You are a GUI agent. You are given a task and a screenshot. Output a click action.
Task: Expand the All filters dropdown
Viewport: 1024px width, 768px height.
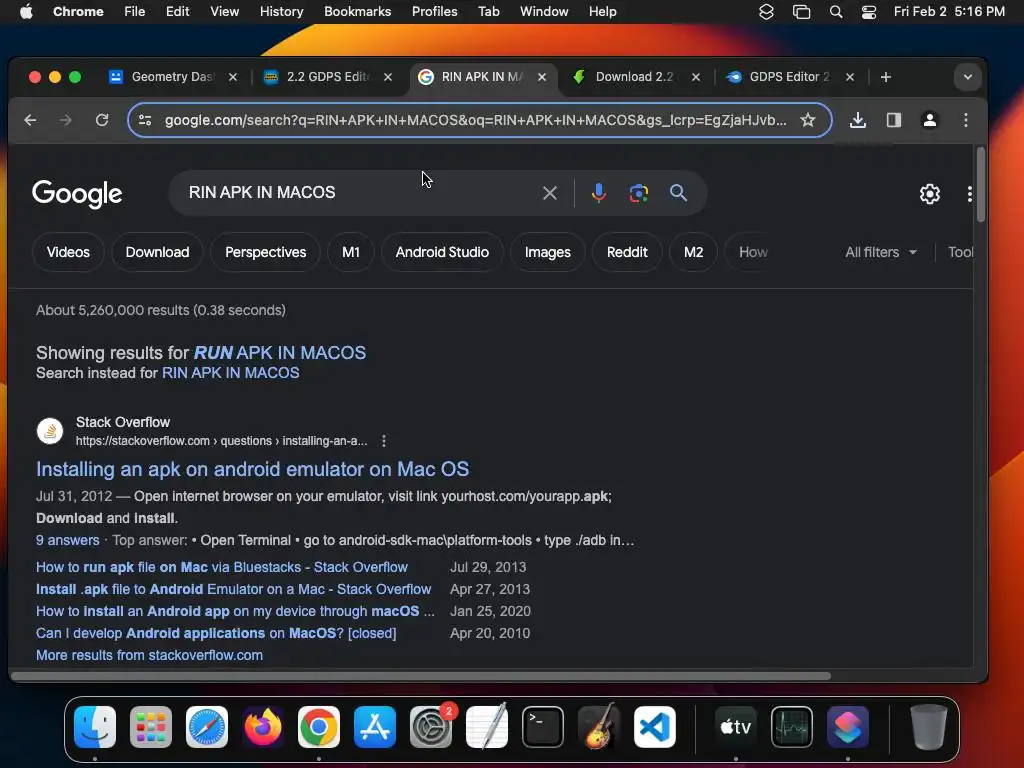click(881, 252)
